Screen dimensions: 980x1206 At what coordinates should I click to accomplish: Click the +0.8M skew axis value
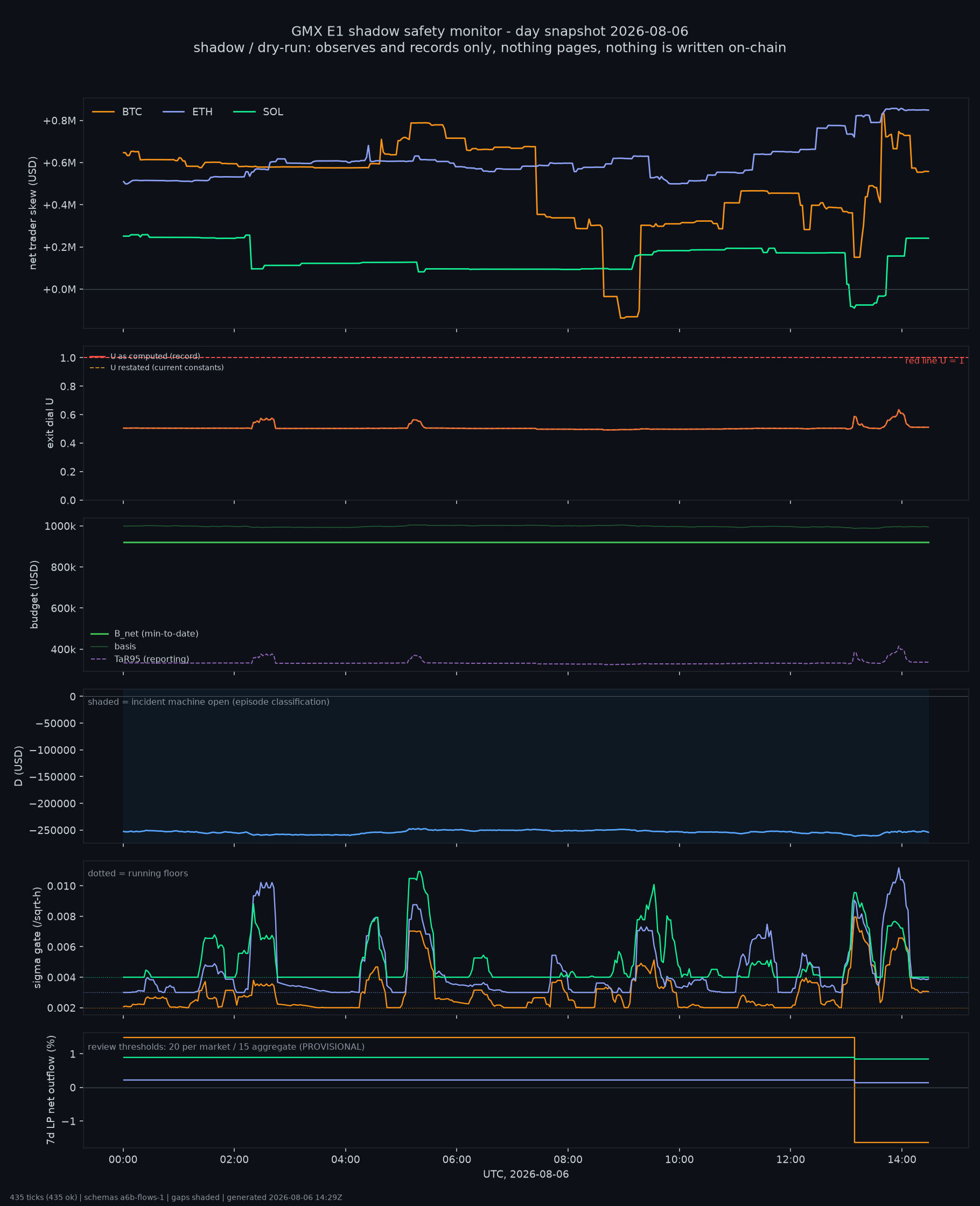[x=59, y=121]
